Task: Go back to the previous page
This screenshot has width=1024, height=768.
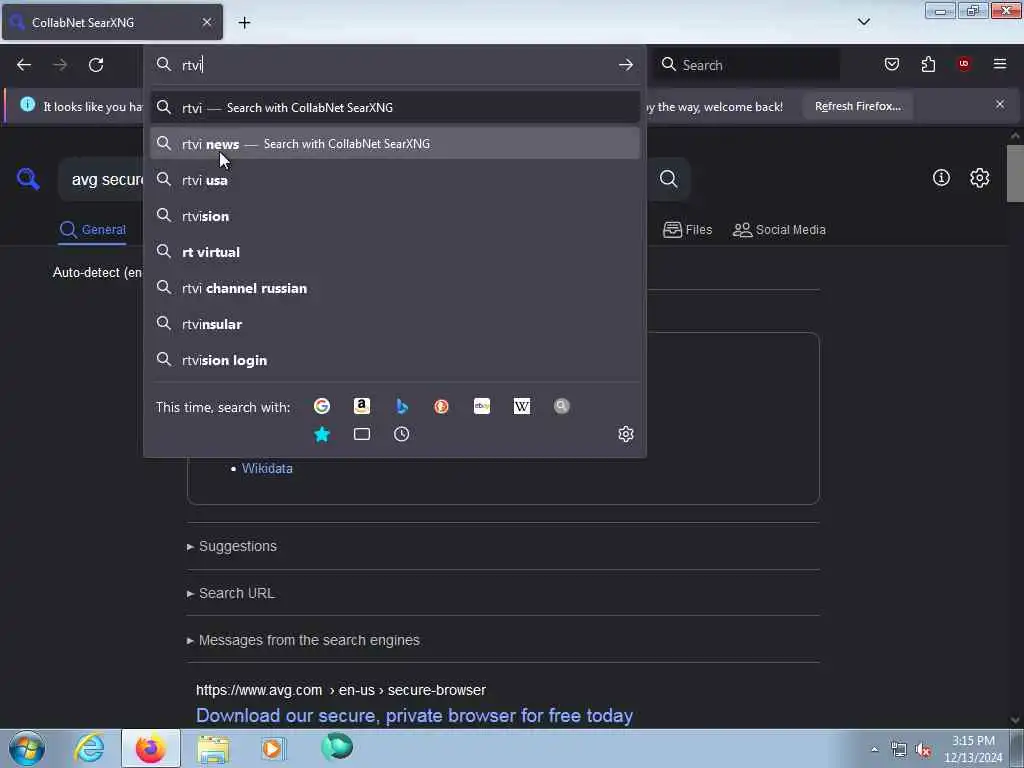Action: tap(24, 65)
